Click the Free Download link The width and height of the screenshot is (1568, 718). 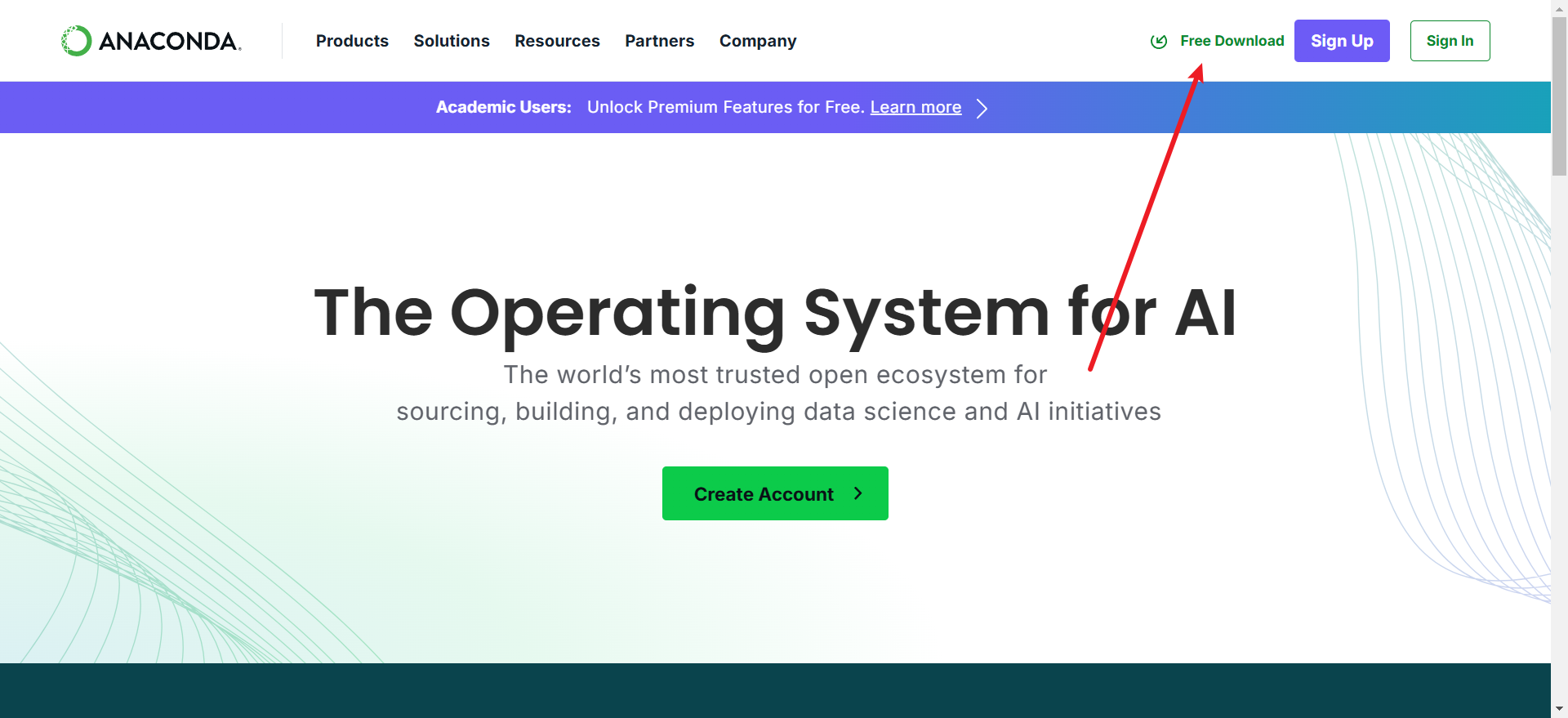coord(1232,41)
